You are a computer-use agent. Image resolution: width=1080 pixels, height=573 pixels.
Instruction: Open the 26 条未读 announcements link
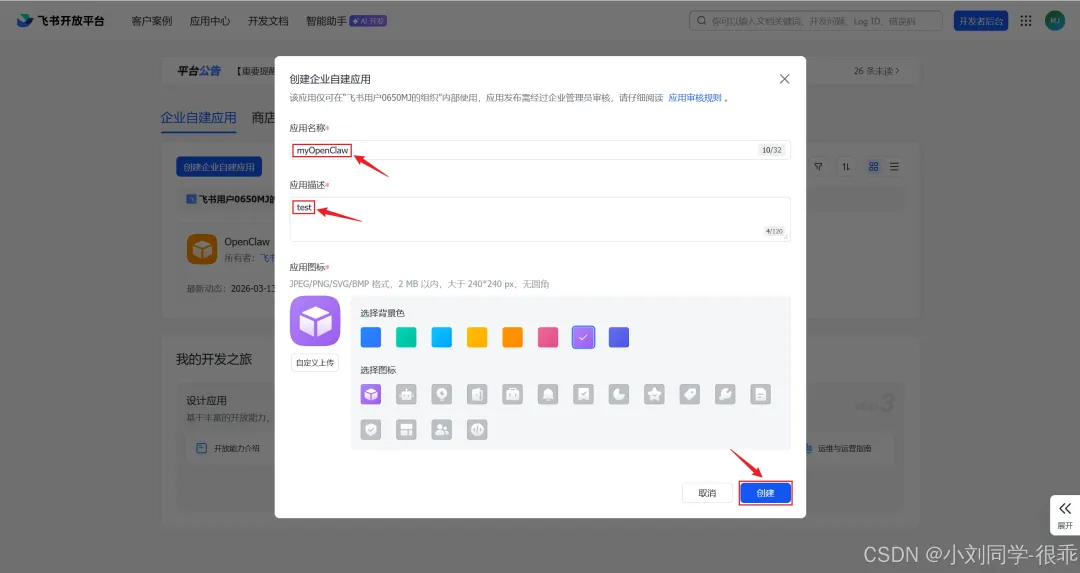pyautogui.click(x=876, y=71)
